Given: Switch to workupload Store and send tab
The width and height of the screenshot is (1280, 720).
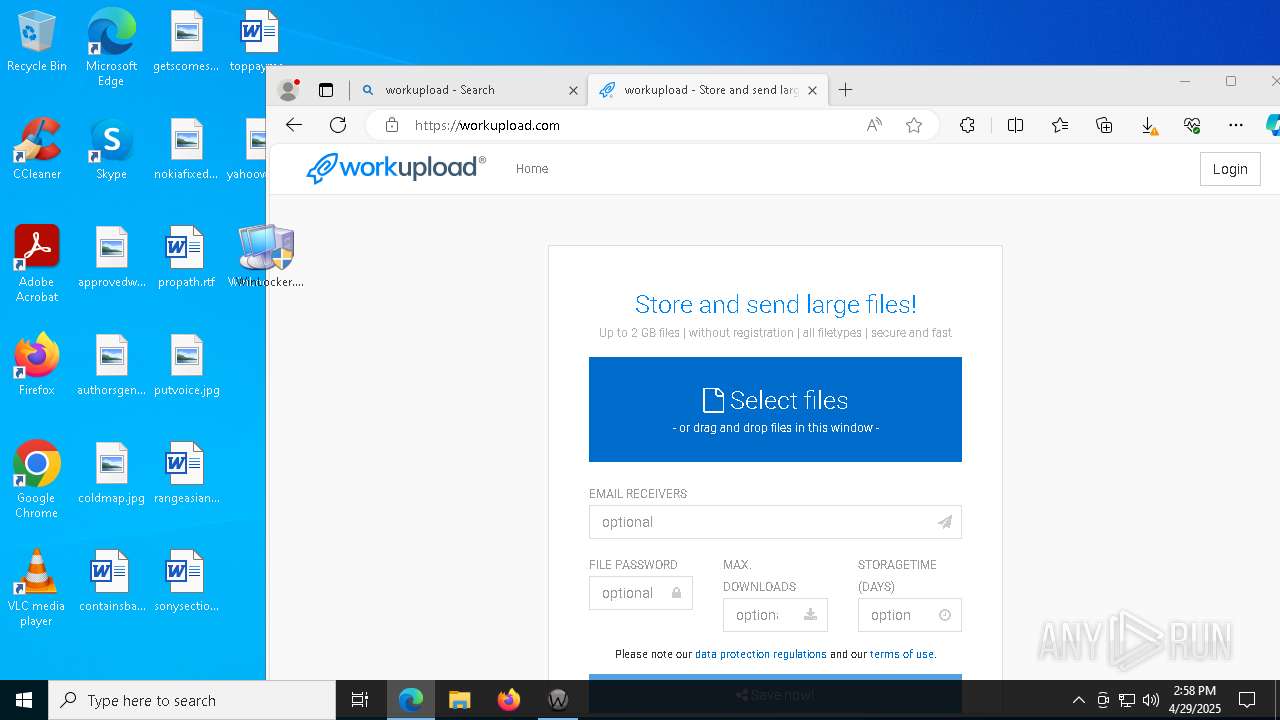Looking at the screenshot, I should tap(710, 90).
